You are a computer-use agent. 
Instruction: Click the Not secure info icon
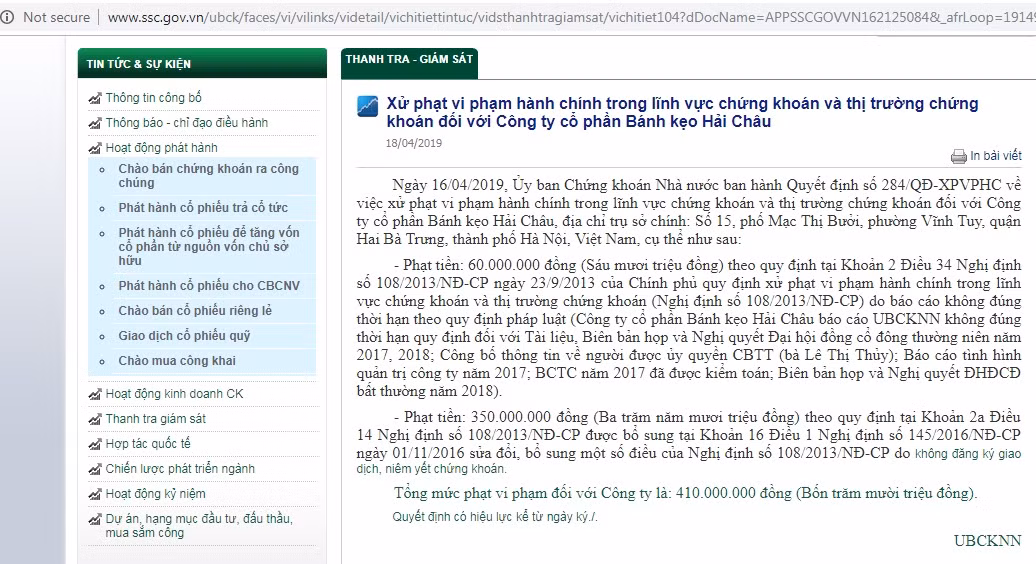tap(7, 17)
